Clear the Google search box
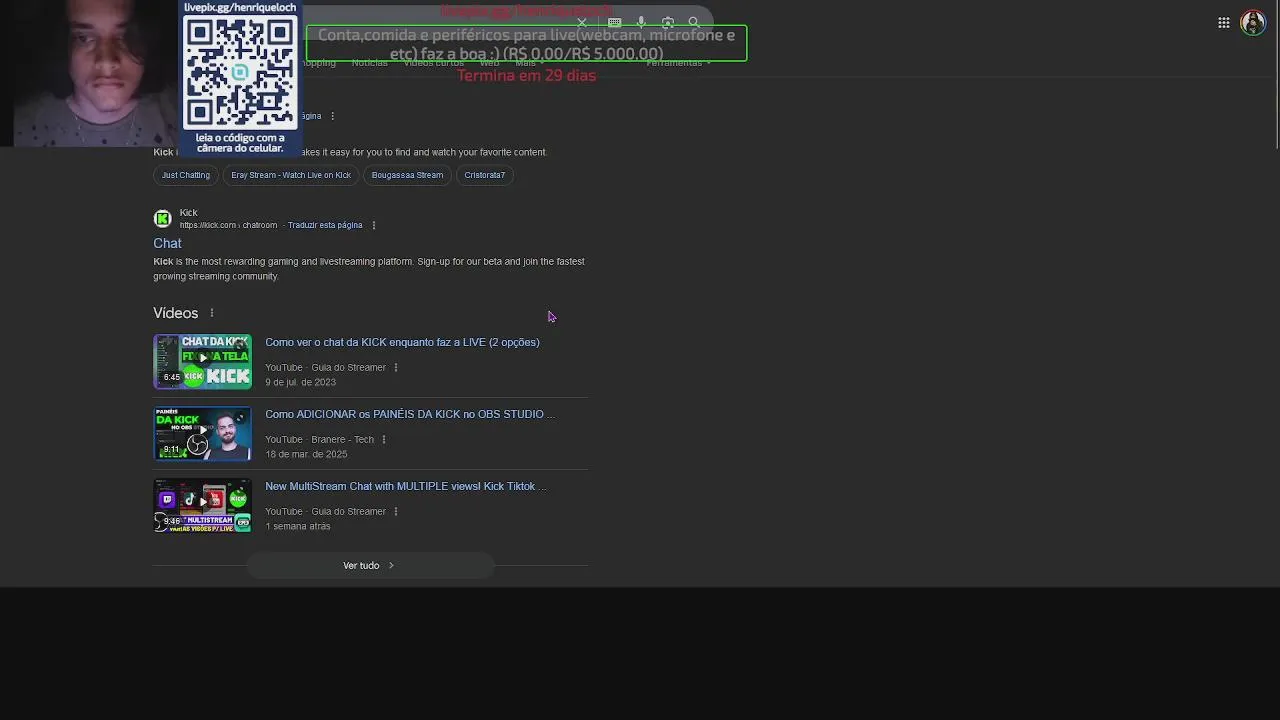The width and height of the screenshot is (1280, 720). pyautogui.click(x=582, y=22)
